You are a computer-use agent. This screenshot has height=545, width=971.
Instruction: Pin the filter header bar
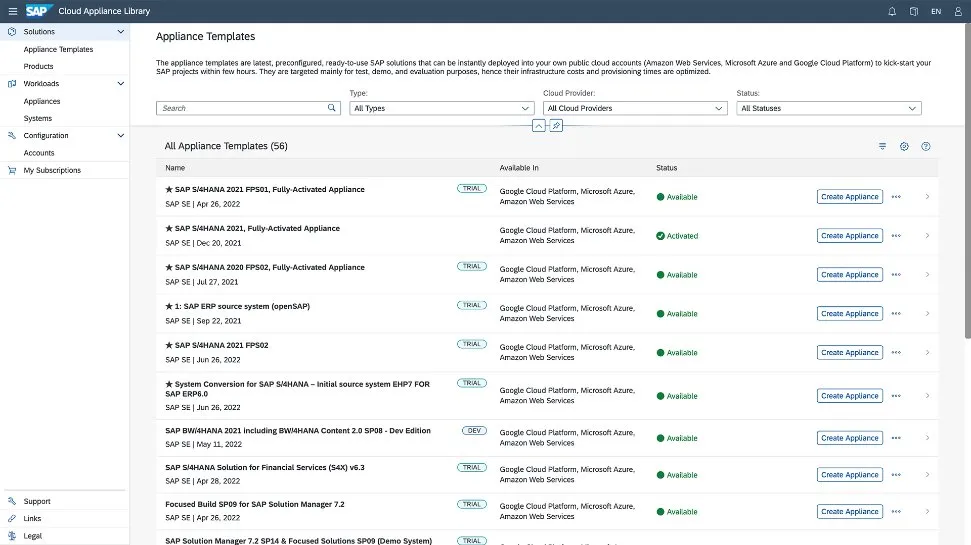click(x=557, y=126)
